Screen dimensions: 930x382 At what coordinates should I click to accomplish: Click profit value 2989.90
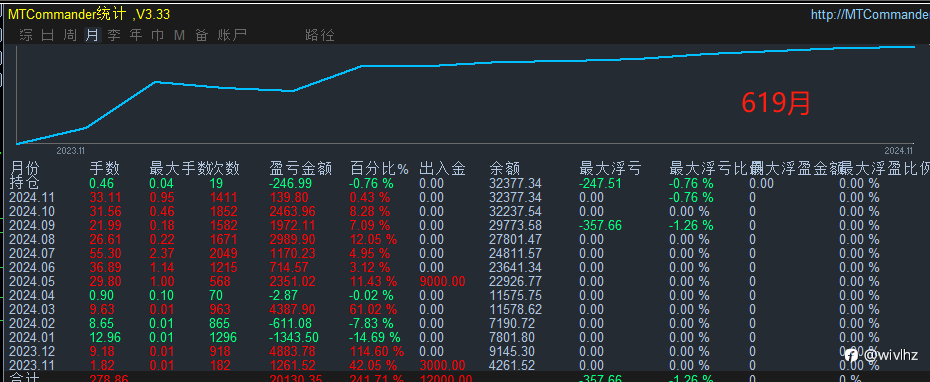(293, 240)
